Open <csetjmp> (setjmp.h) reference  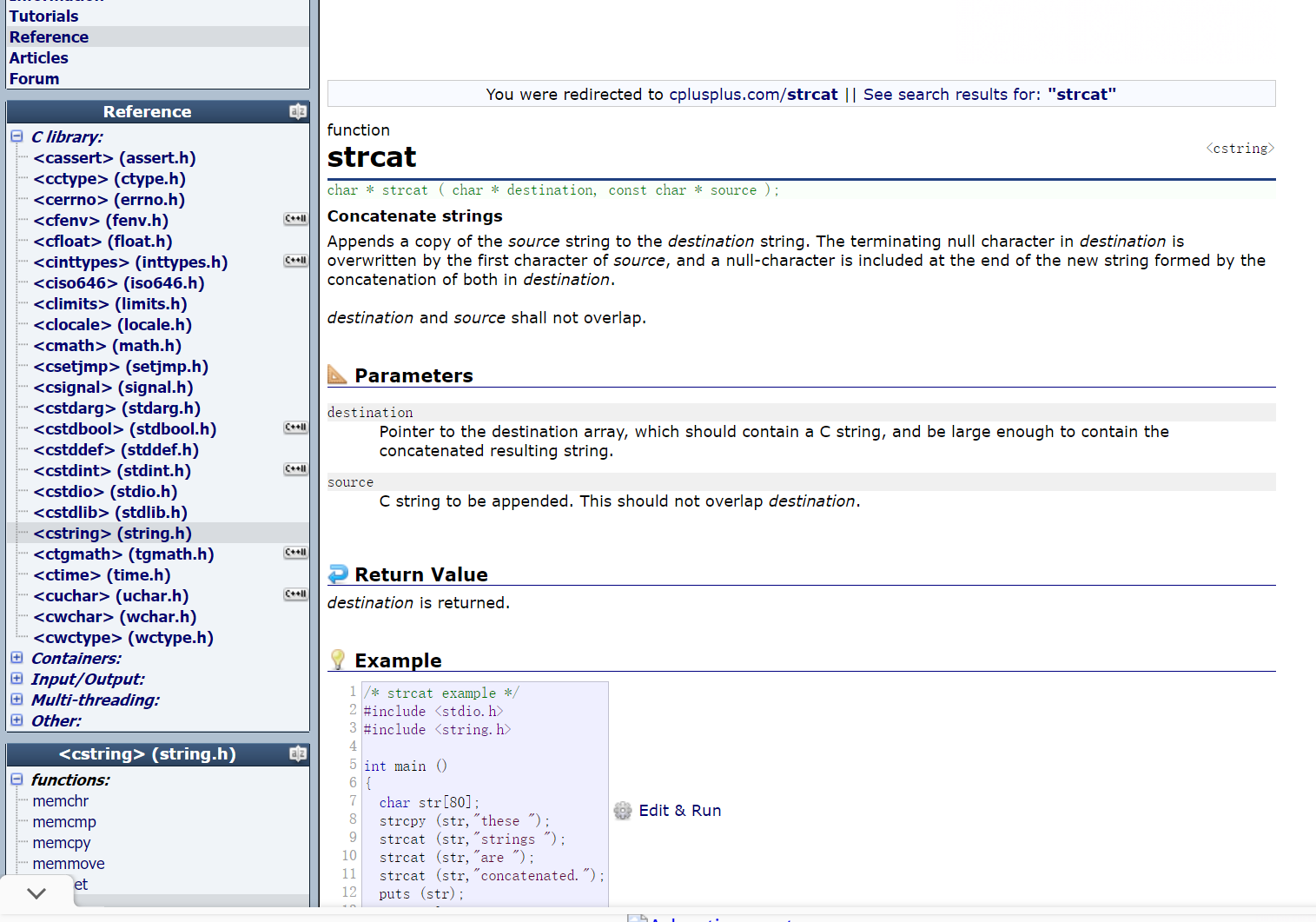coord(121,366)
